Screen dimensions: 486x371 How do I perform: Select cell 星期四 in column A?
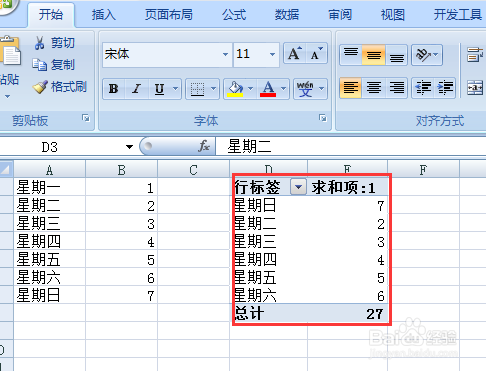[49, 241]
